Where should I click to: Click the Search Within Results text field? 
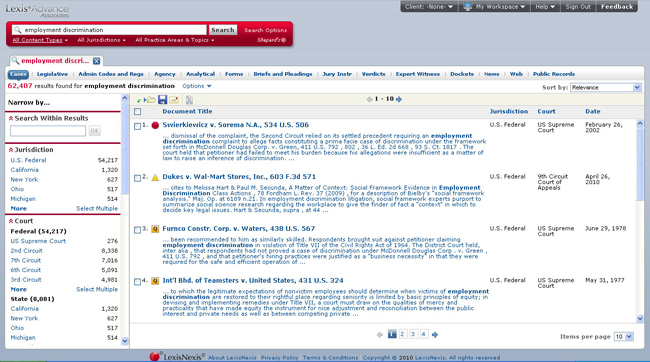click(48, 131)
